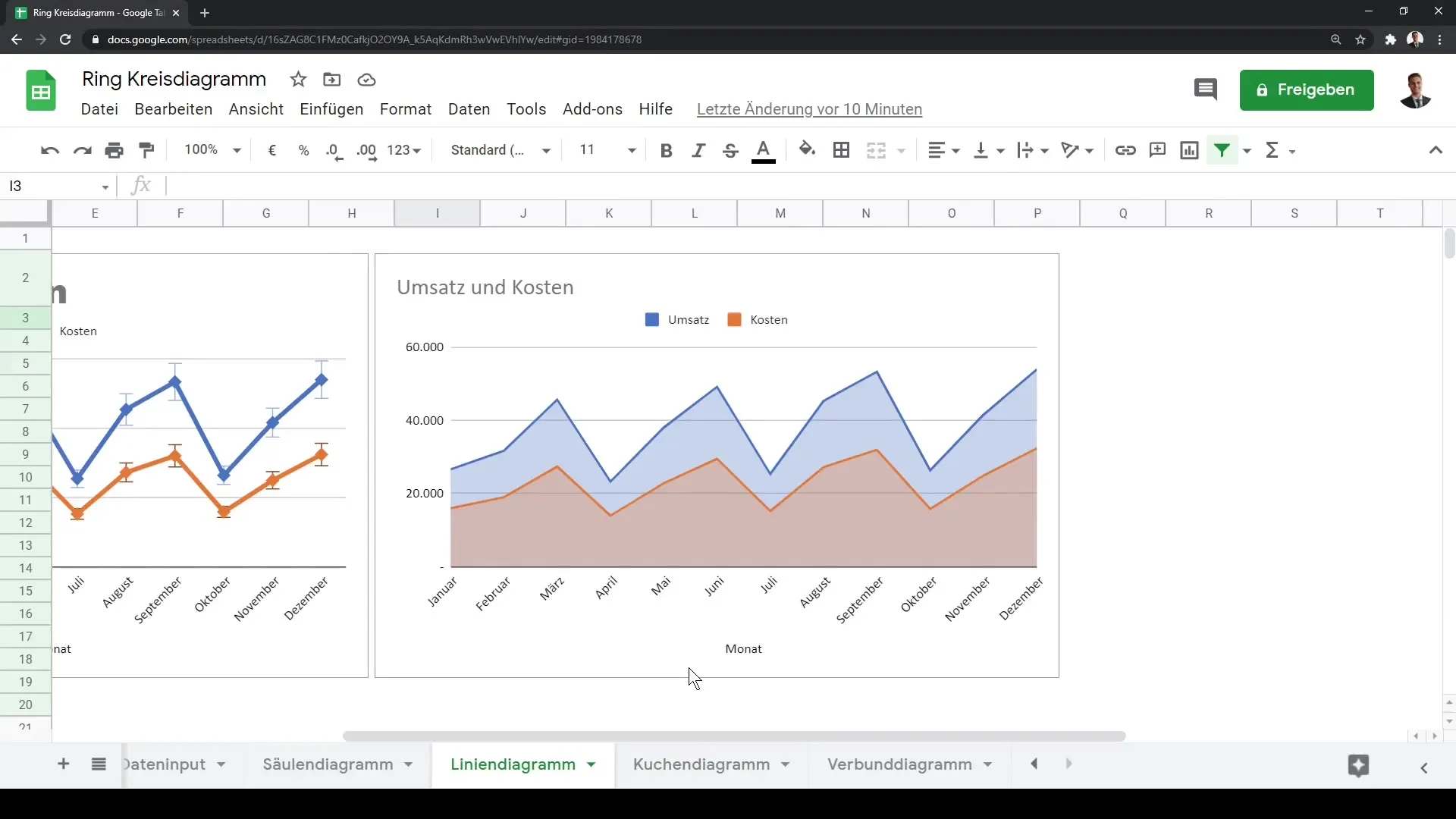Click the merge cells icon
Image resolution: width=1456 pixels, height=819 pixels.
click(877, 150)
